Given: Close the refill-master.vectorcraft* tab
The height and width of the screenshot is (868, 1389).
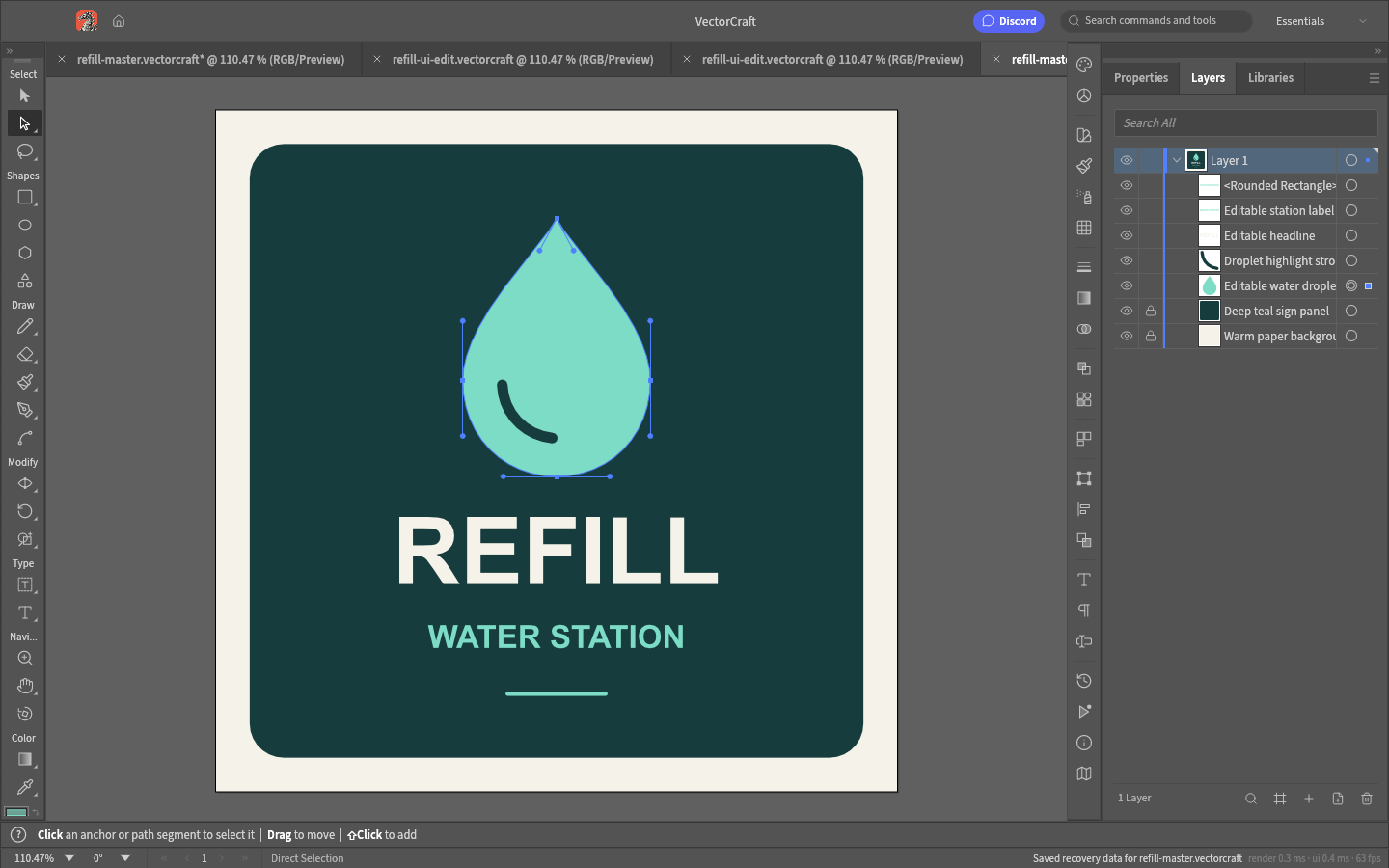Looking at the screenshot, I should [x=62, y=60].
